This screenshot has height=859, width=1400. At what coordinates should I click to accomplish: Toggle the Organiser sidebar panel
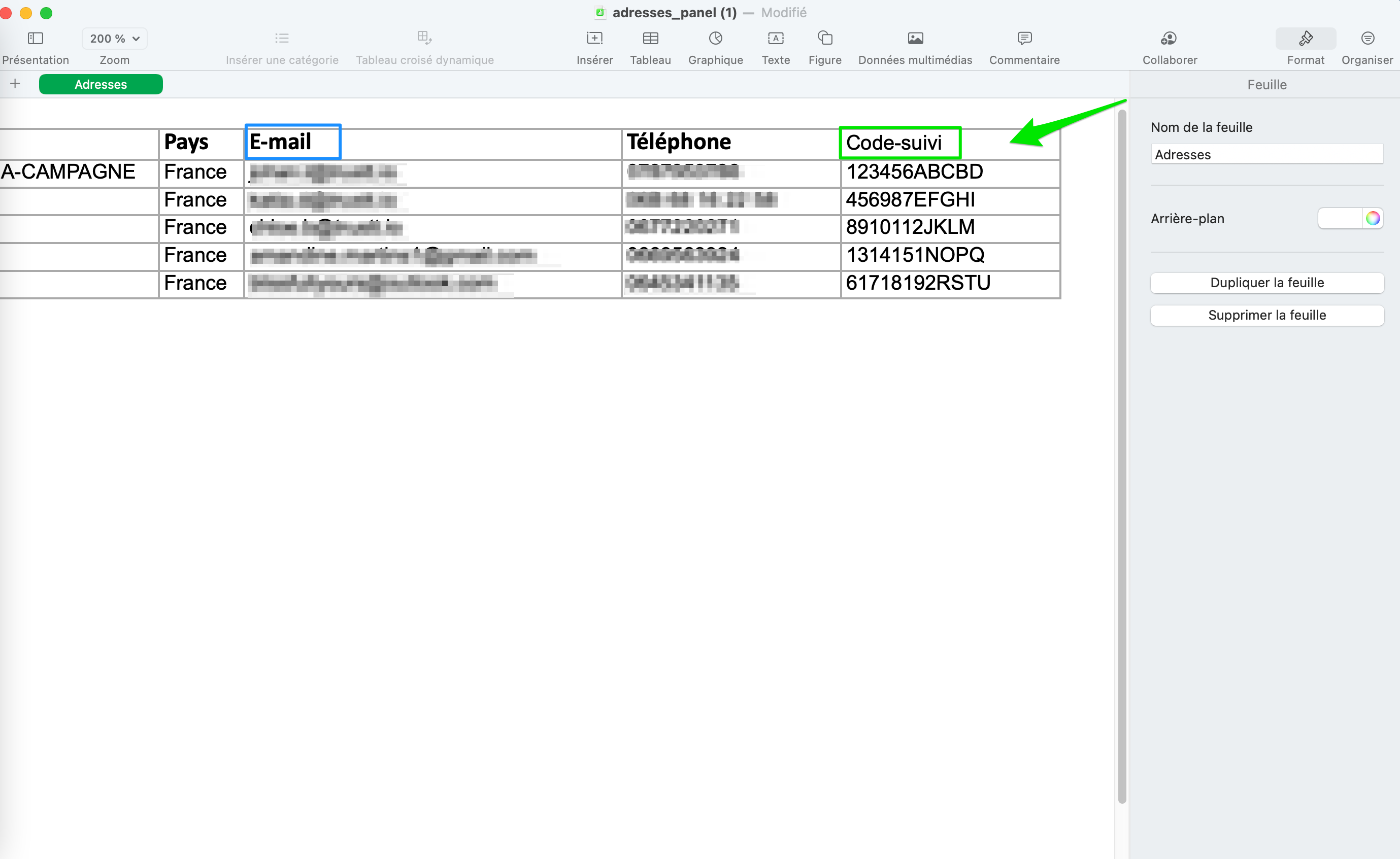coord(1367,39)
